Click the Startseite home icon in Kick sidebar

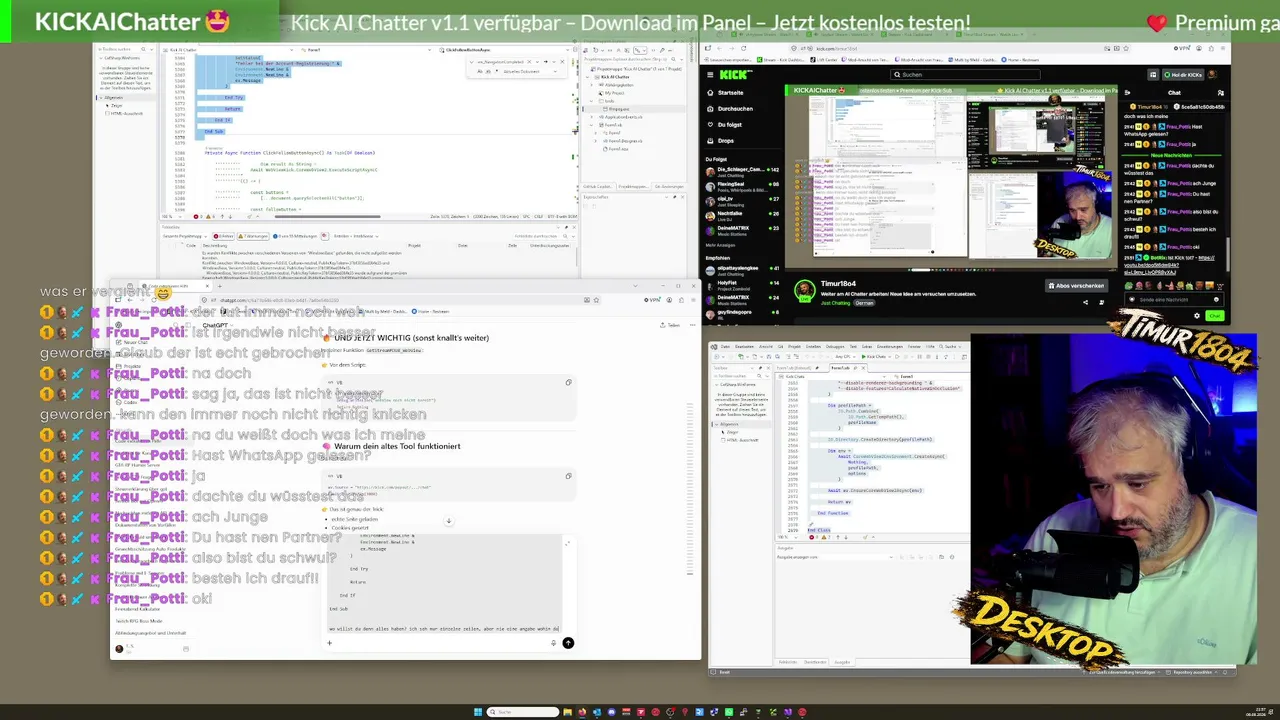[x=709, y=92]
